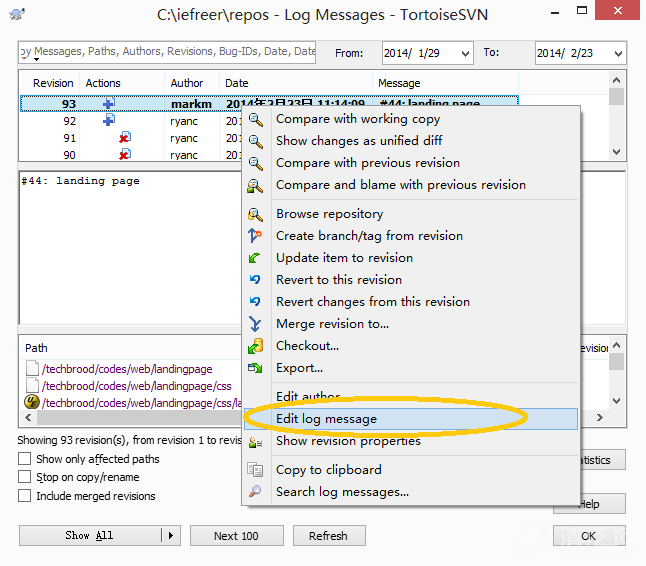Image resolution: width=646 pixels, height=566 pixels.
Task: Select Edit log message menu entry
Action: click(326, 419)
